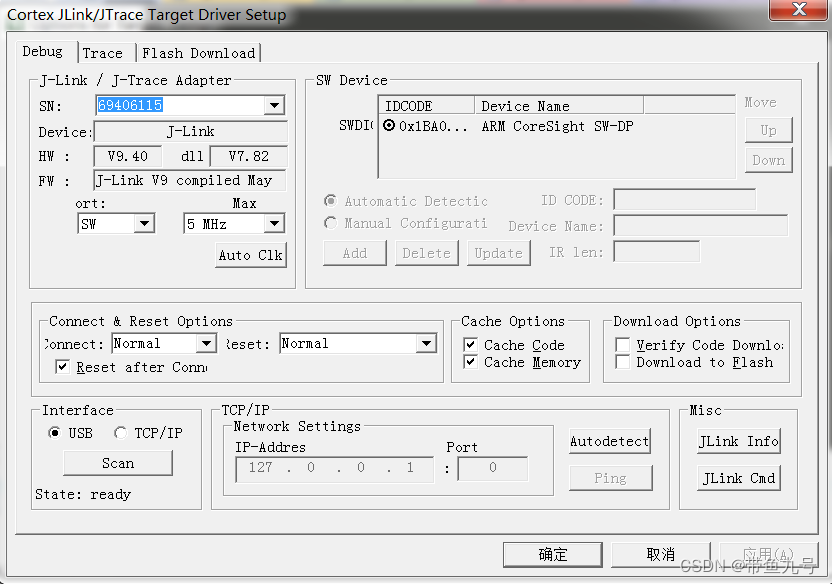This screenshot has width=832, height=584.
Task: Open the Port SW dropdown
Action: pyautogui.click(x=144, y=224)
